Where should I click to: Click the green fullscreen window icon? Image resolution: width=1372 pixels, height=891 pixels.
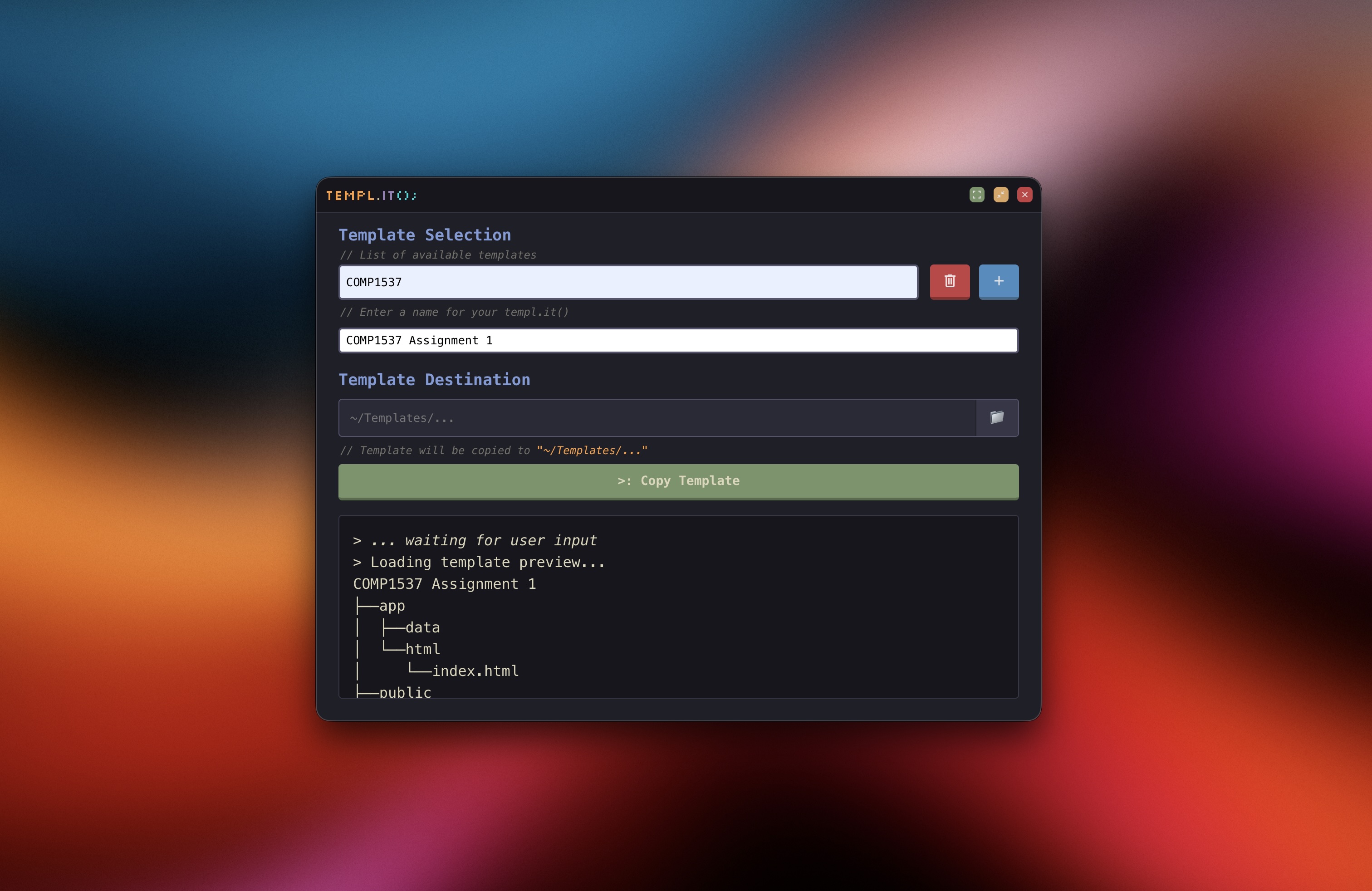point(976,195)
